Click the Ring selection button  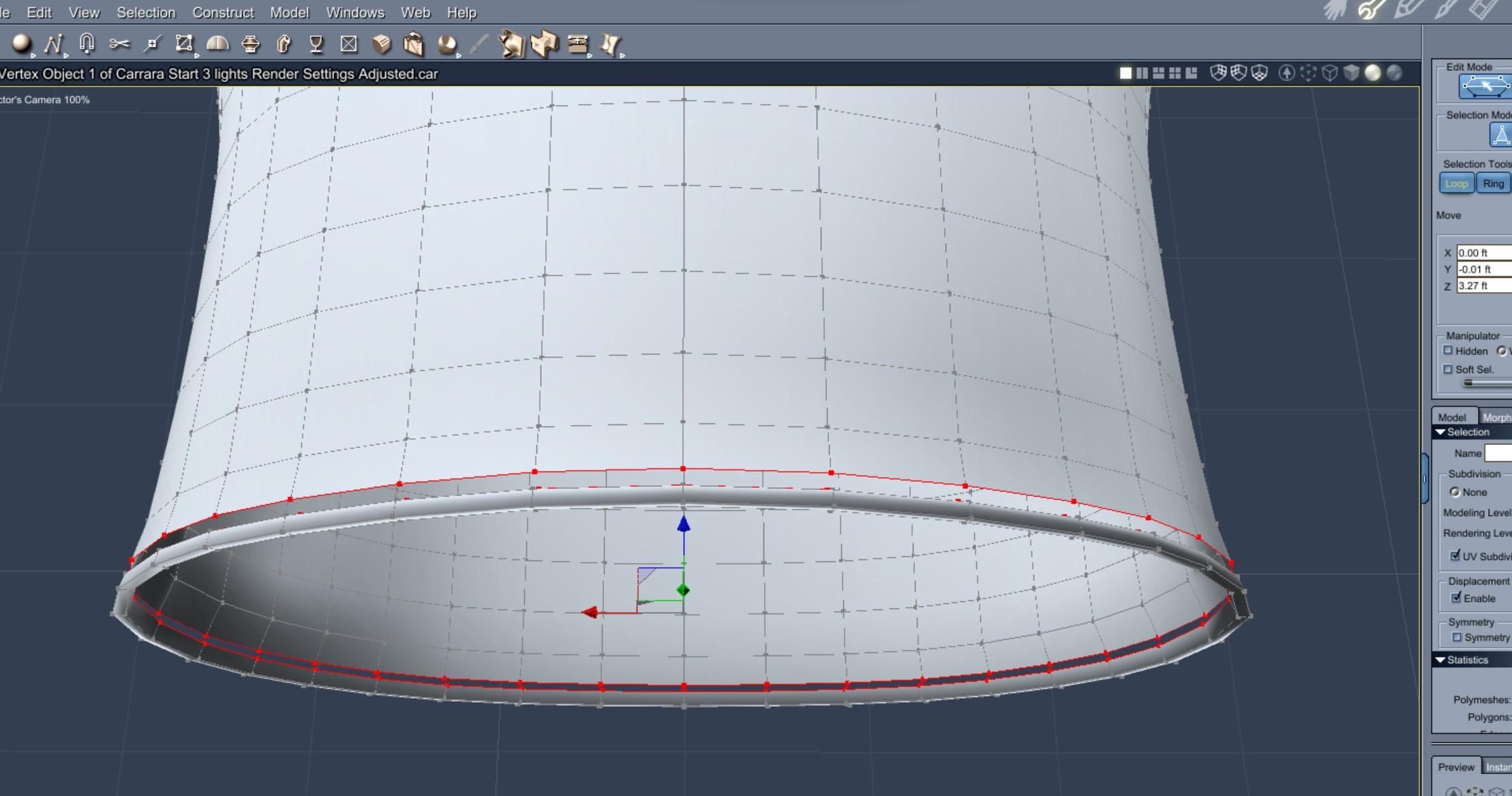(1493, 183)
